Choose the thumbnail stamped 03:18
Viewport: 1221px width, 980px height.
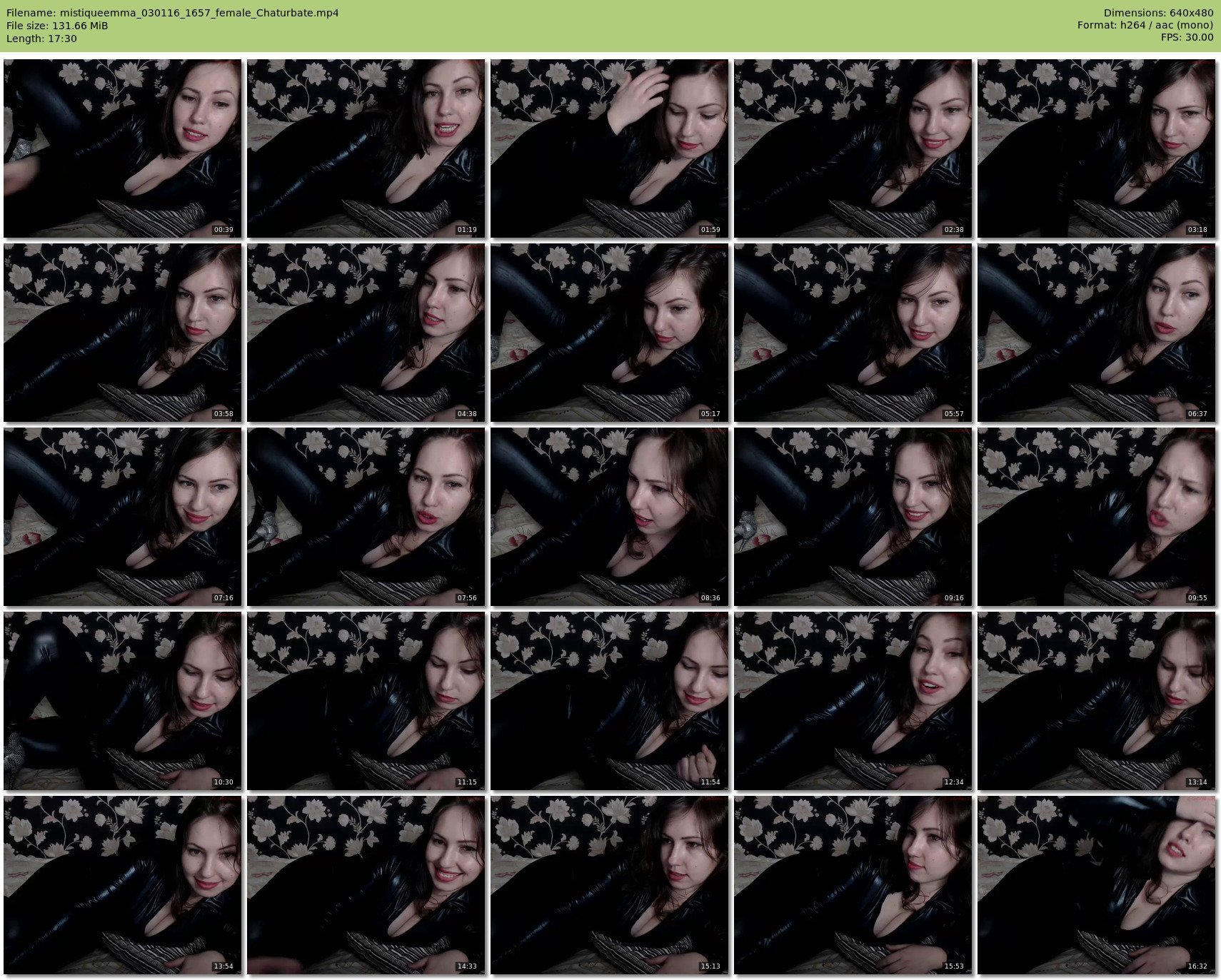1097,148
